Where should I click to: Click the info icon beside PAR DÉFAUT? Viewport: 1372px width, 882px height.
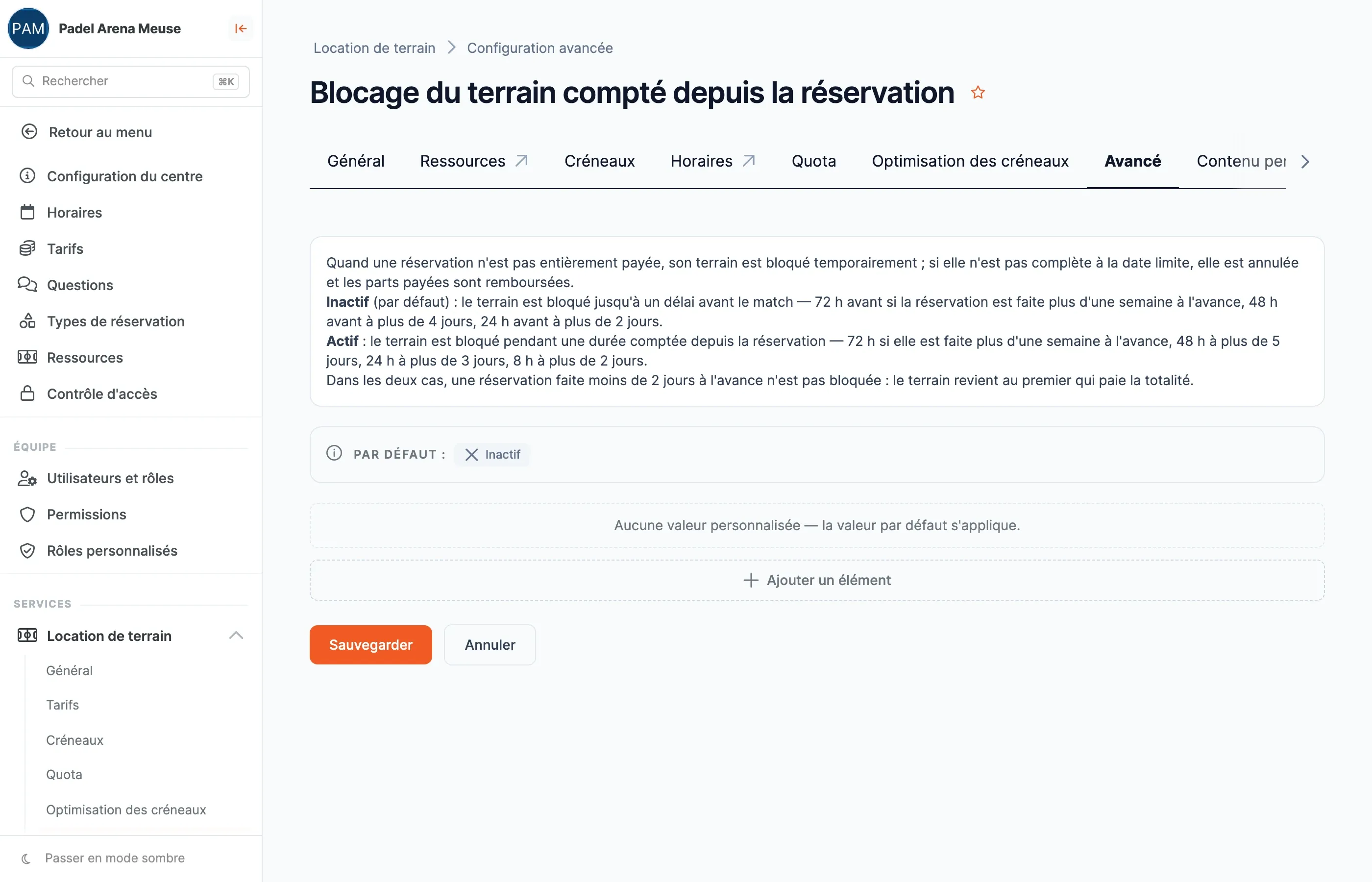tap(334, 454)
